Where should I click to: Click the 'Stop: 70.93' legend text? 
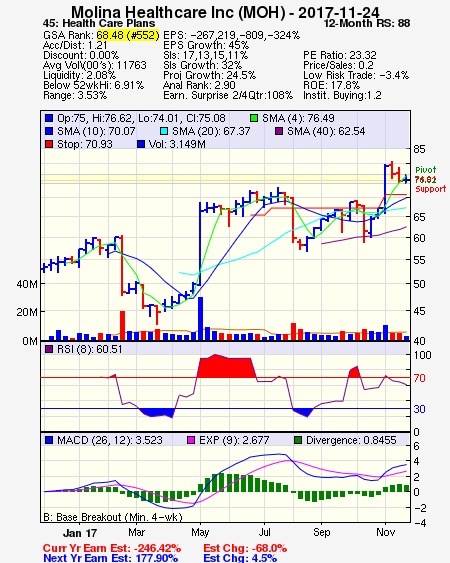click(85, 144)
